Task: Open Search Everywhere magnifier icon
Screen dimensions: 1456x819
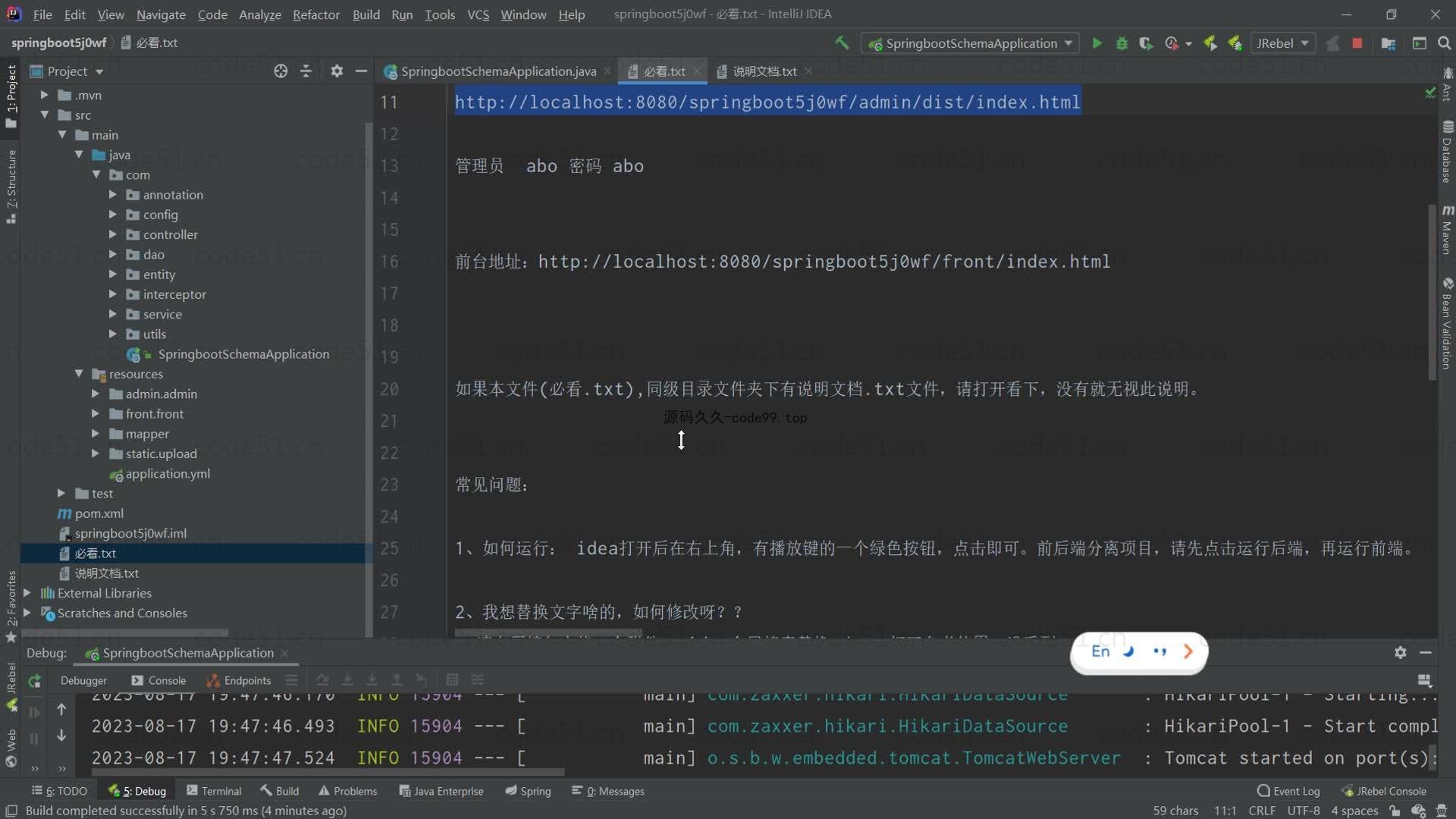Action: [x=1445, y=43]
